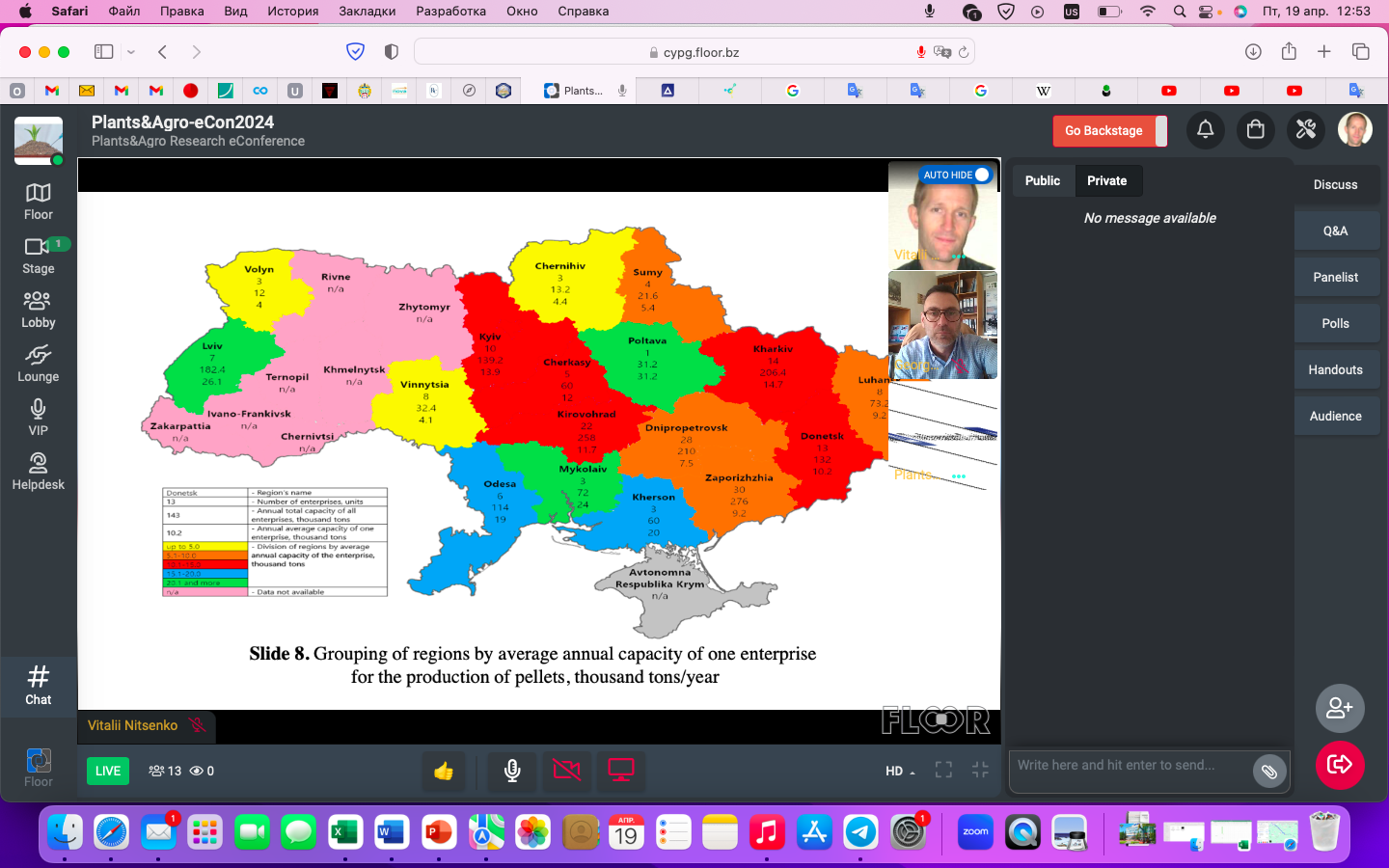This screenshot has width=1389, height=868.
Task: Select the second speaker's video thumbnail
Action: [x=942, y=325]
